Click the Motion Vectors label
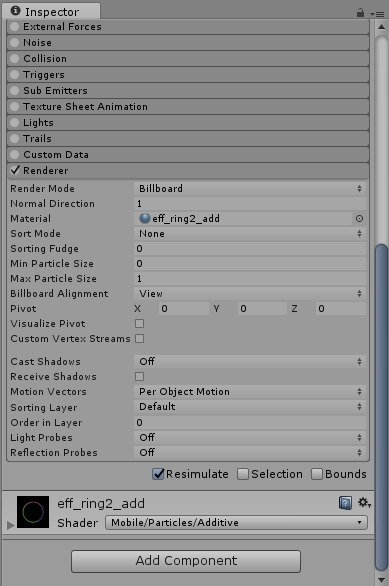 [x=48, y=392]
